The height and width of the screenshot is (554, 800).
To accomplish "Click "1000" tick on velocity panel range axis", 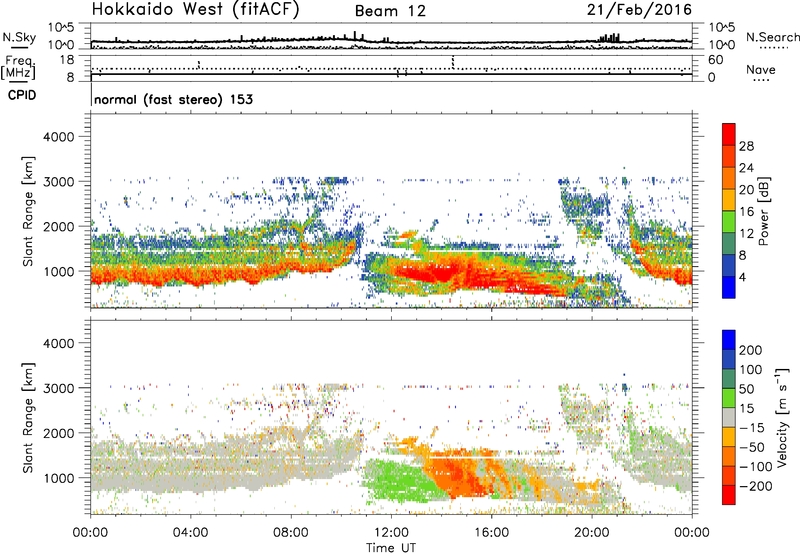I will [x=59, y=478].
